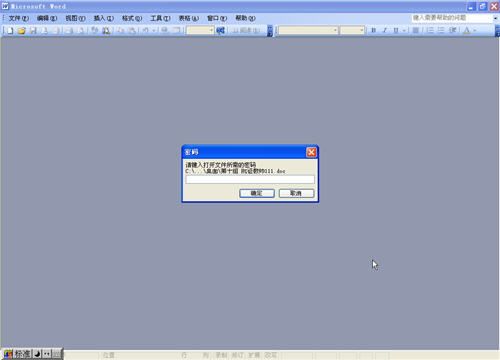Click the IME language bar logo icon

8,354
